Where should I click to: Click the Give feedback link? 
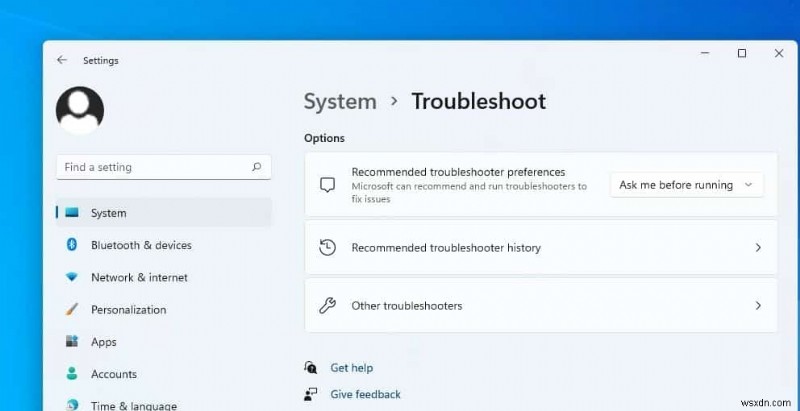[365, 394]
